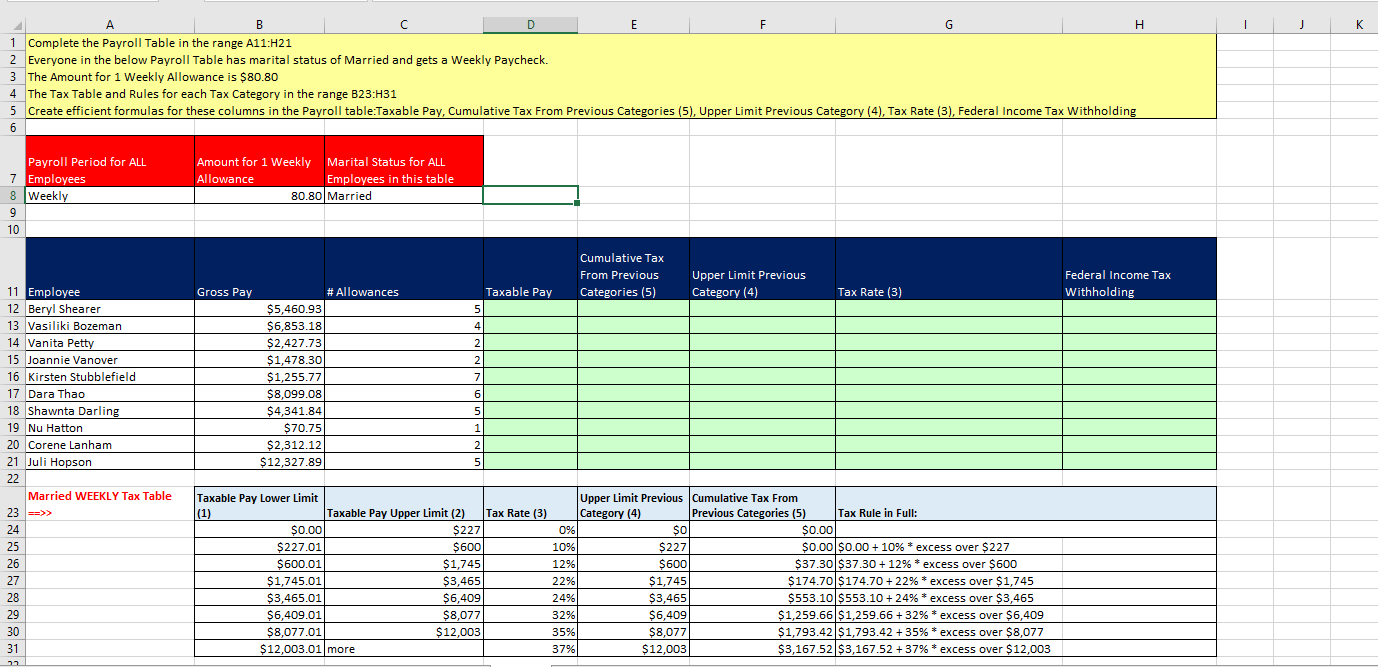Select column G header
This screenshot has height=667, width=1378.
[x=949, y=24]
